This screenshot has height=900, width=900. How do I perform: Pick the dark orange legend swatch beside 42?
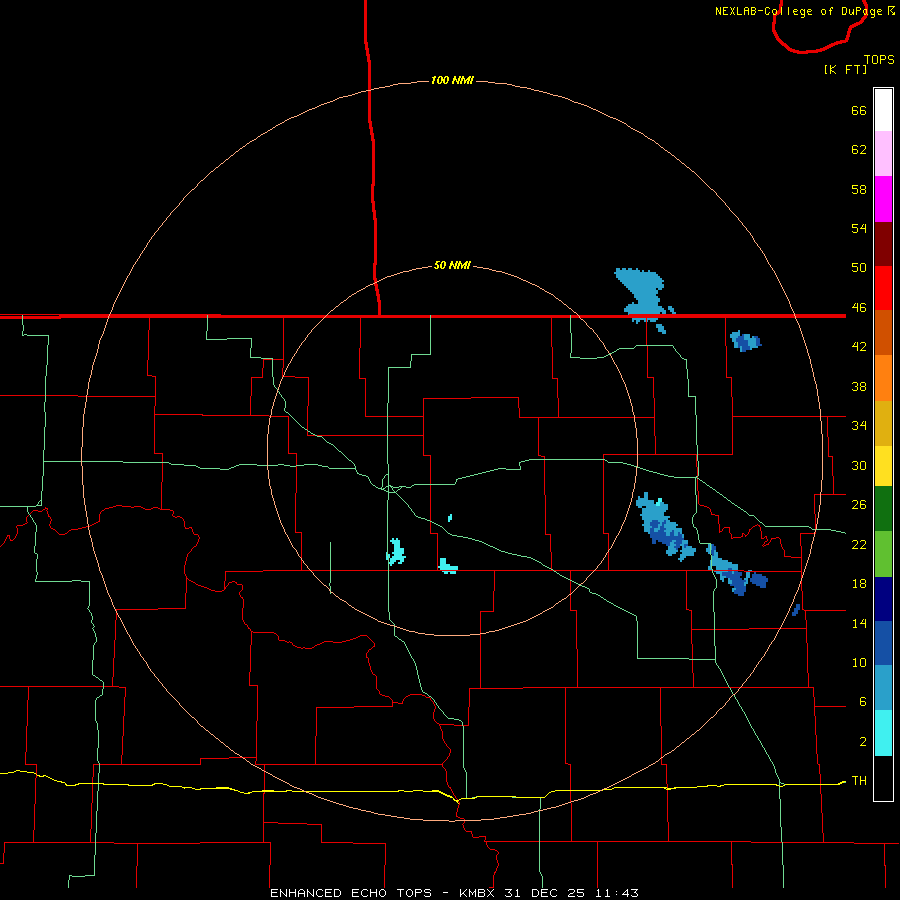[883, 333]
